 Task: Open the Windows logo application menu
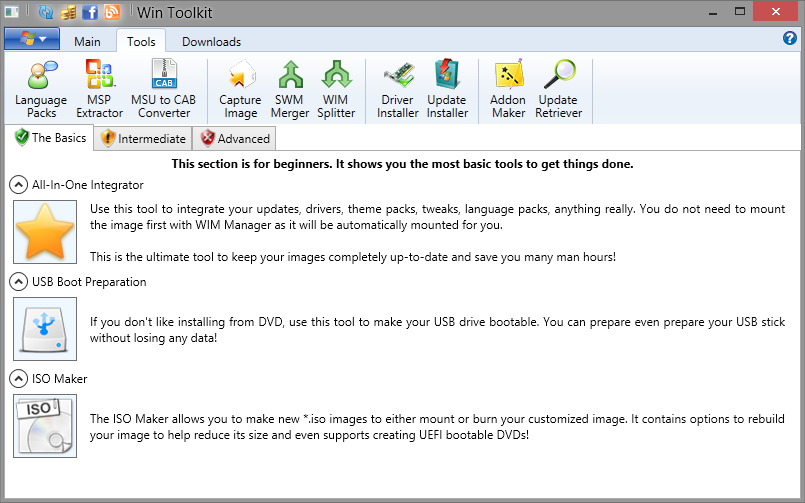[x=32, y=39]
